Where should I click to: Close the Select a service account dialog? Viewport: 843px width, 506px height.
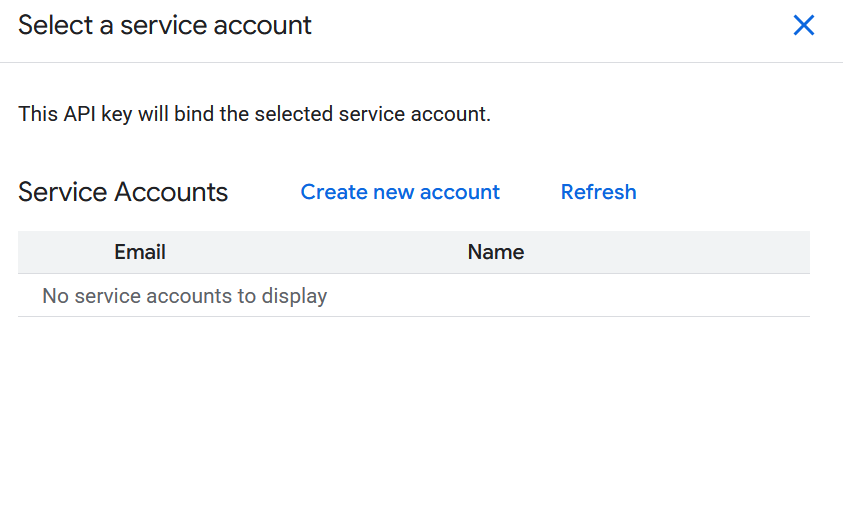tap(803, 26)
